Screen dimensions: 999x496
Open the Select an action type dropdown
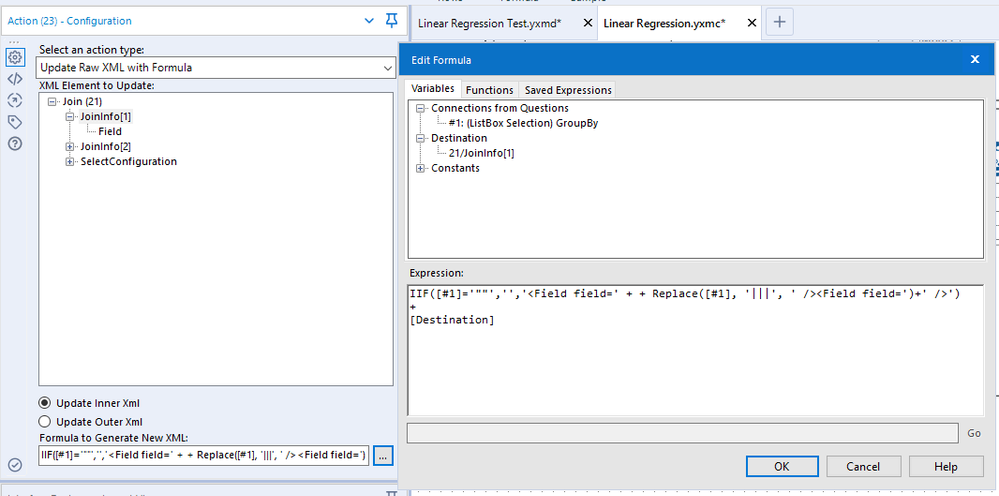tap(217, 67)
